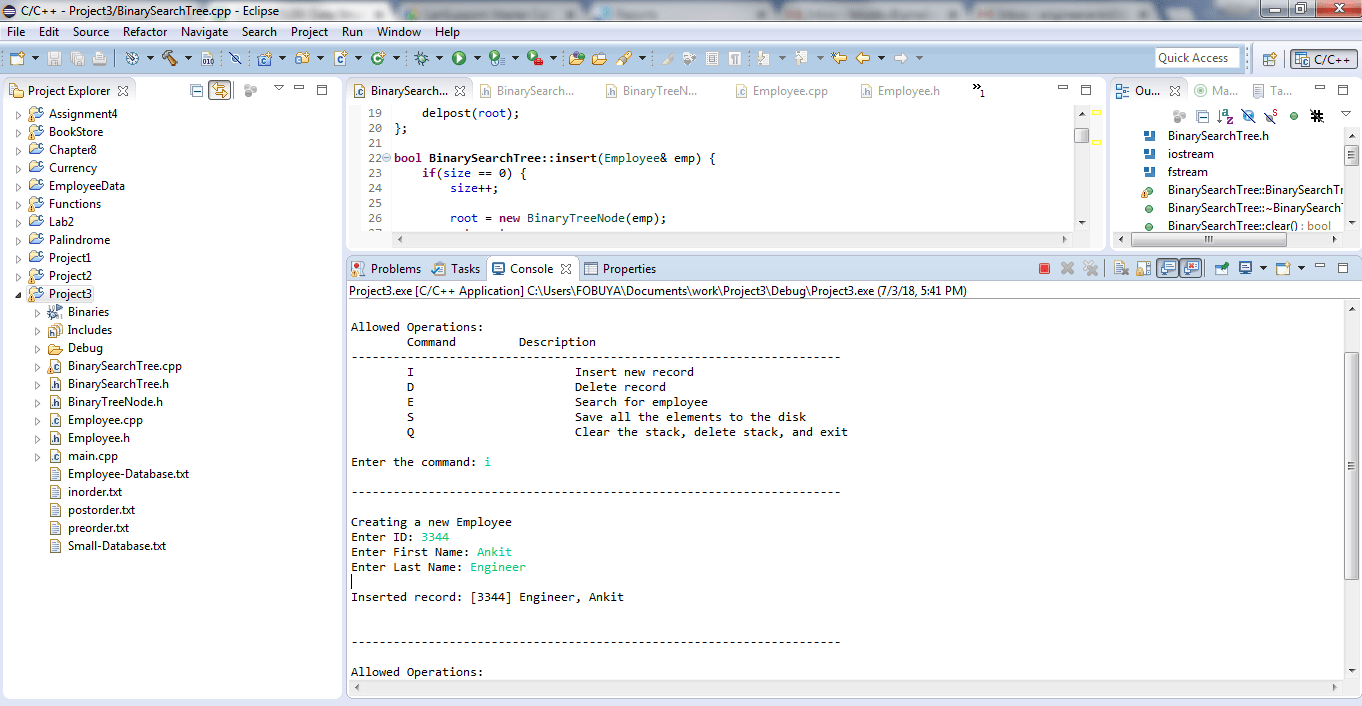Start debugging with the bug icon
This screenshot has width=1362, height=706.
pos(422,59)
